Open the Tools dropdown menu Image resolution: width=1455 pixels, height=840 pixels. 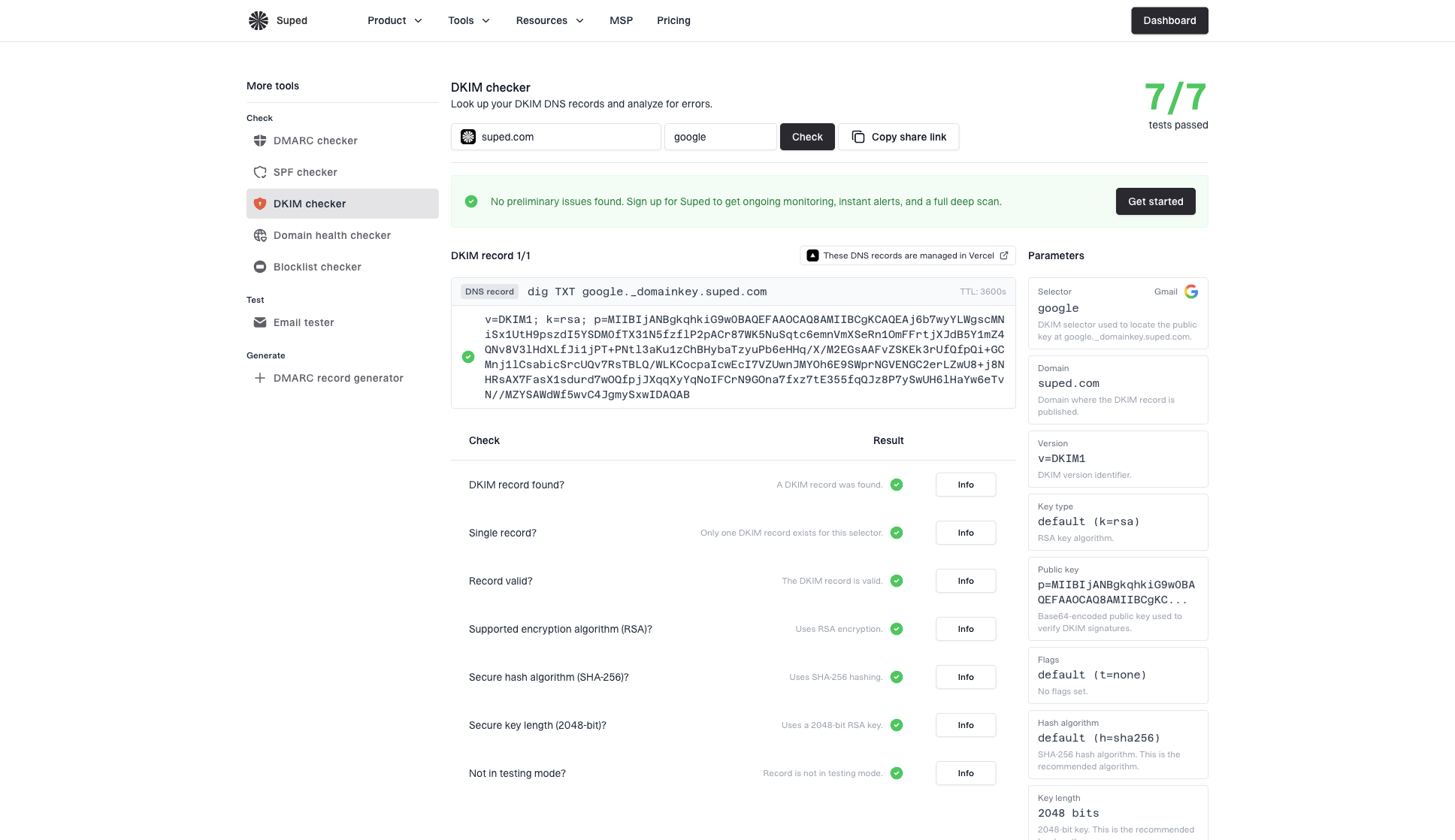click(469, 20)
